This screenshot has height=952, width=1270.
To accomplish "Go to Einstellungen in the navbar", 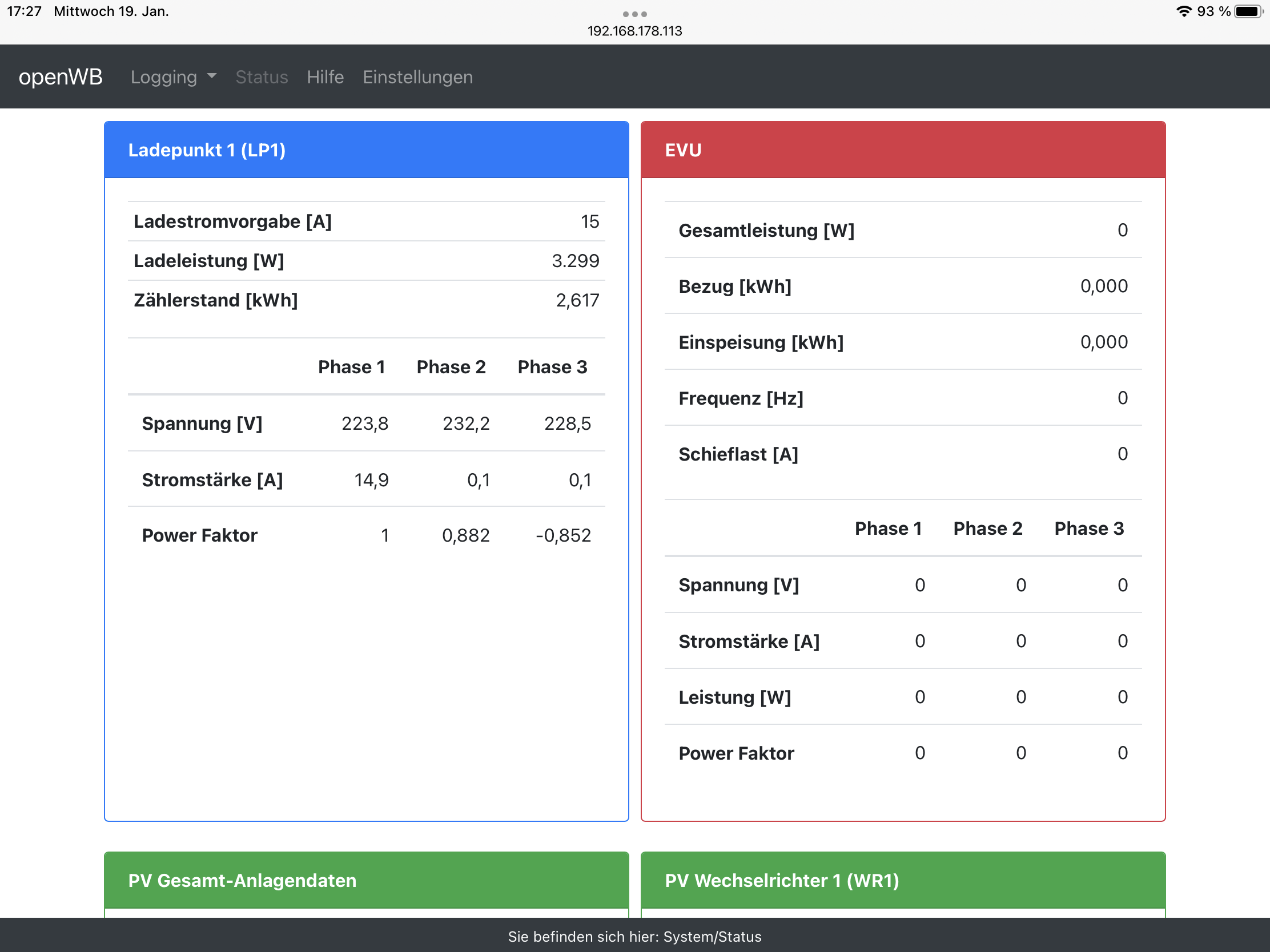I will 417,77.
